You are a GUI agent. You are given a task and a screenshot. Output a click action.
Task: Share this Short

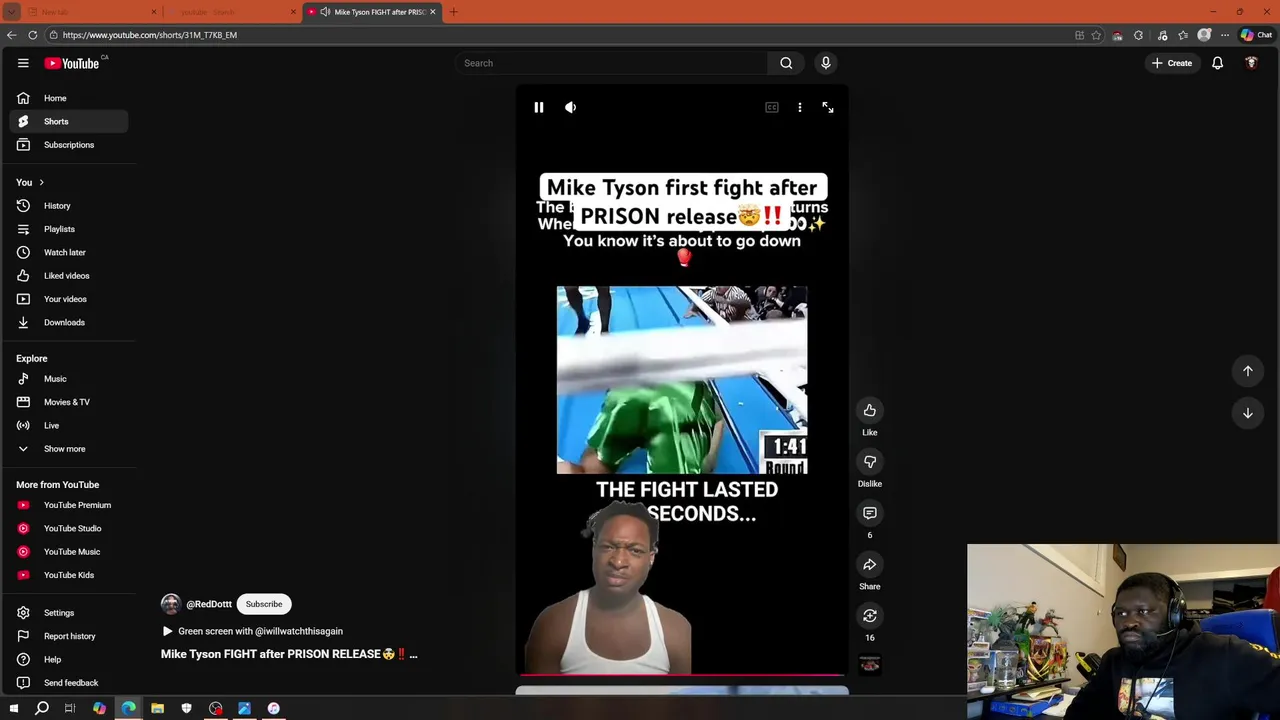click(x=870, y=565)
